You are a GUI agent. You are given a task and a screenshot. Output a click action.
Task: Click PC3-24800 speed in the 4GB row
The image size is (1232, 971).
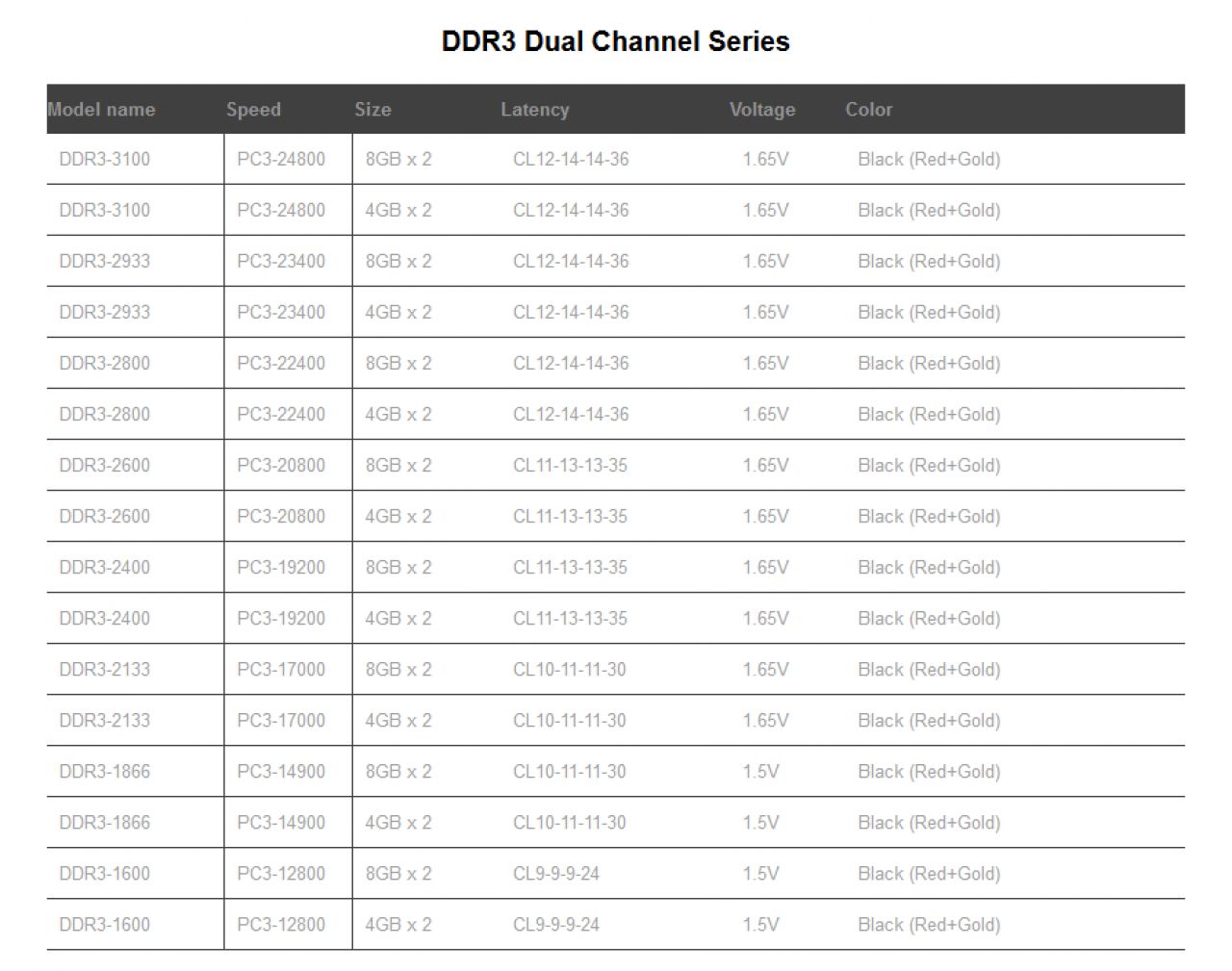[x=281, y=211]
